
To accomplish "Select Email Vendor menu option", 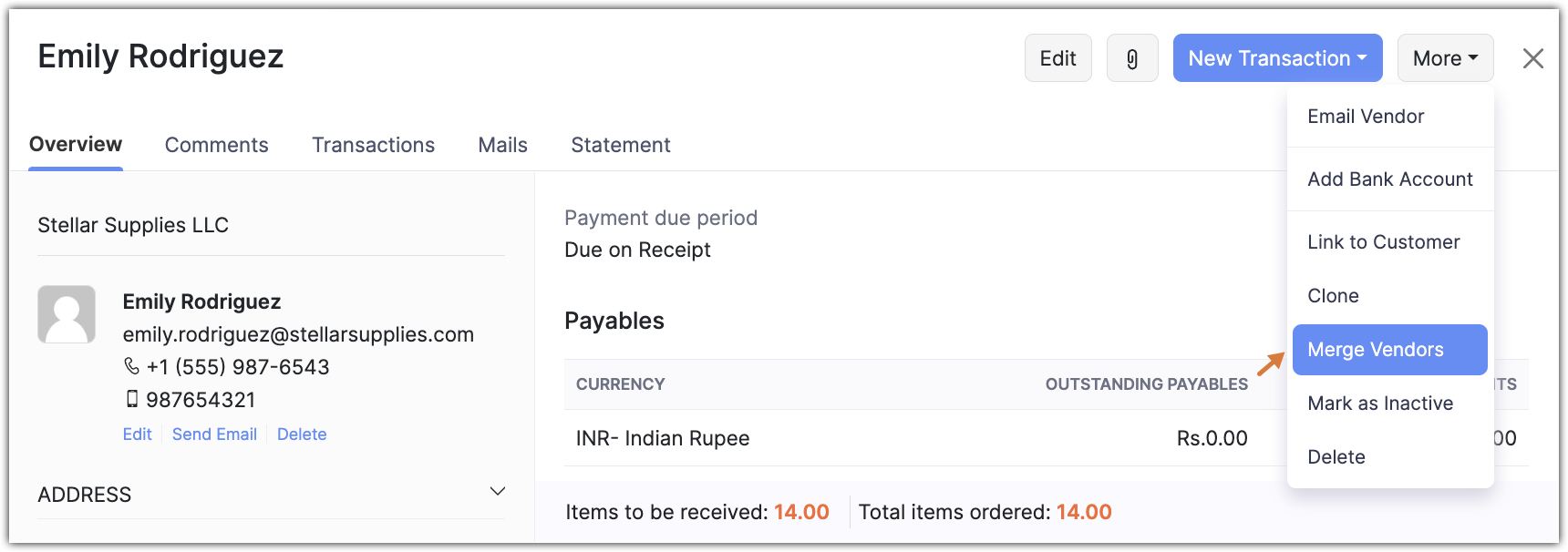I will tap(1365, 117).
